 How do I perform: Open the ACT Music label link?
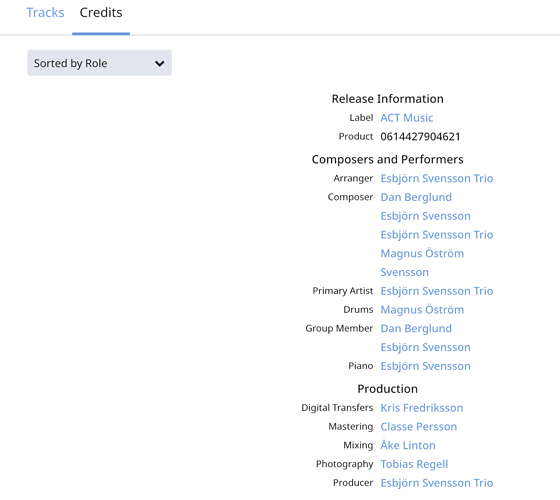[x=406, y=118]
